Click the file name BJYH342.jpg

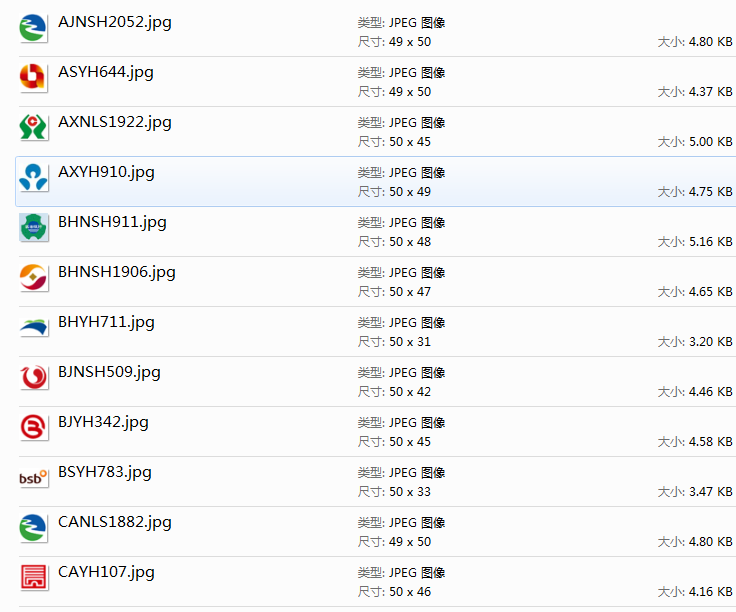103,422
